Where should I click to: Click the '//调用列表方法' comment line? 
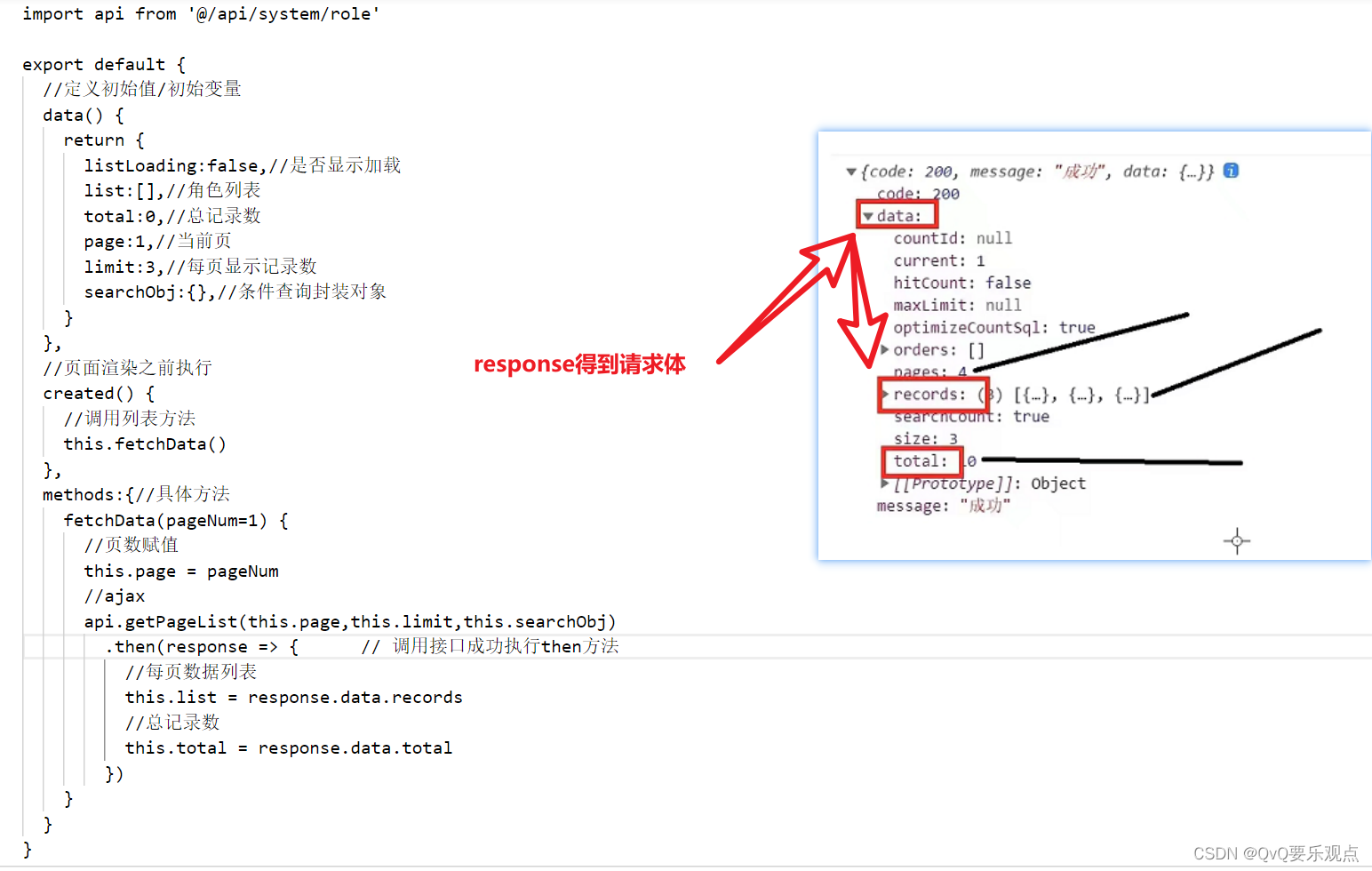pos(130,418)
